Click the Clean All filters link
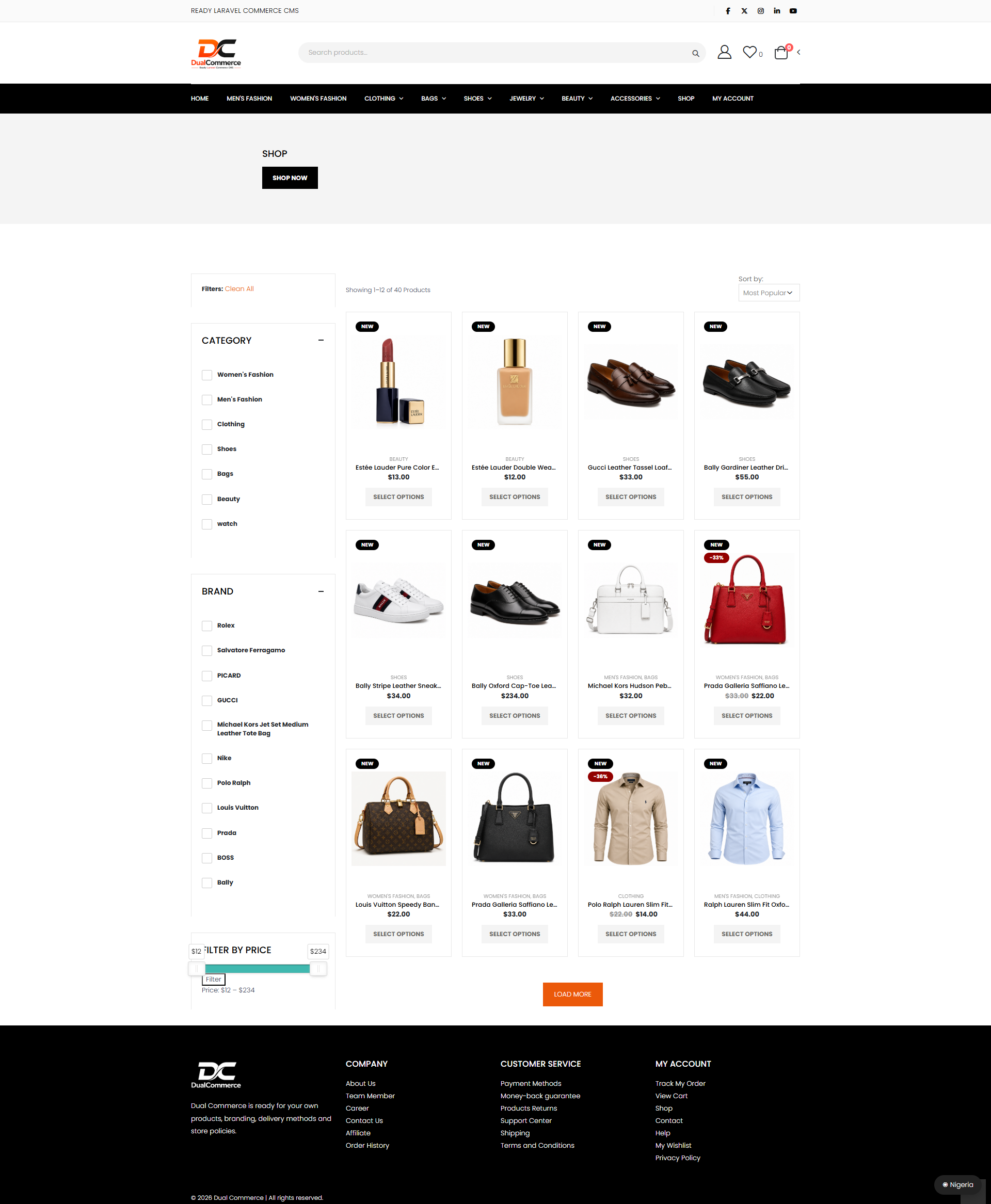This screenshot has height=1204, width=991. click(239, 288)
